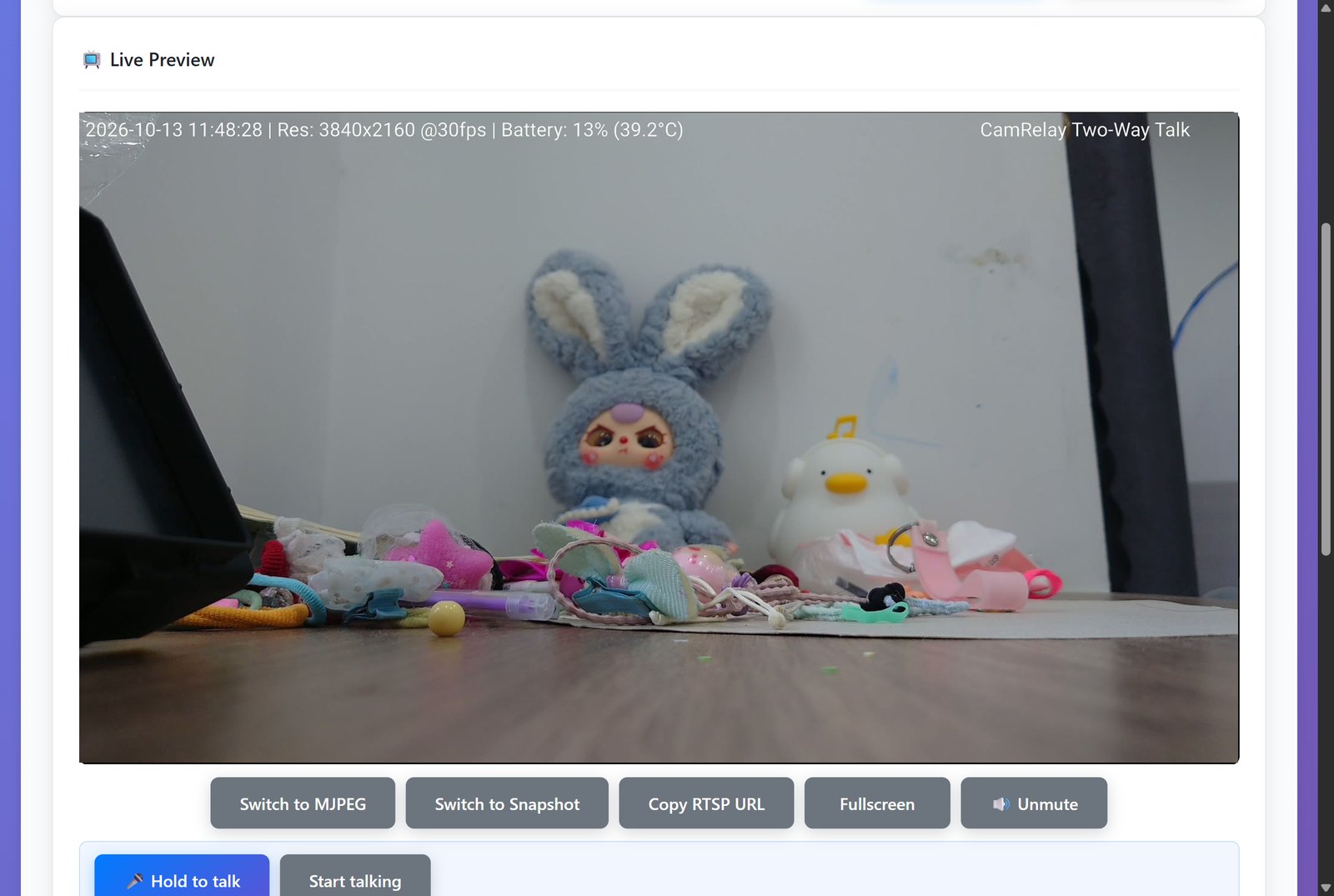
Task: Click the timestamp overlay text on video
Action: tap(384, 130)
